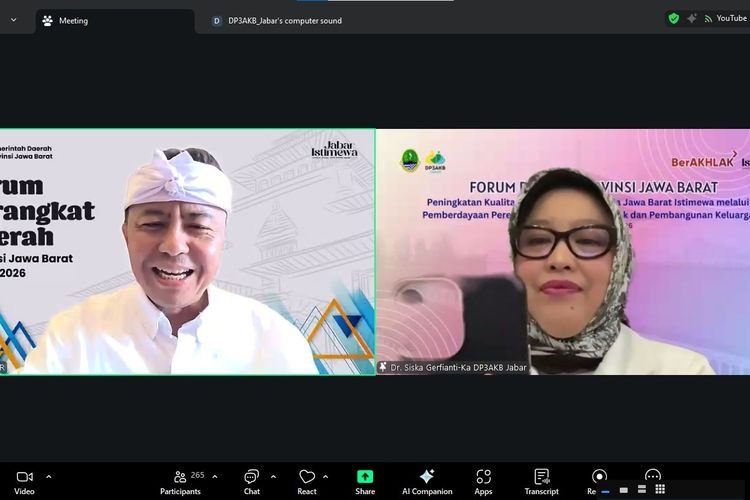Viewport: 750px width, 500px height.
Task: Choose the minimal strip layout icon
Action: click(606, 491)
